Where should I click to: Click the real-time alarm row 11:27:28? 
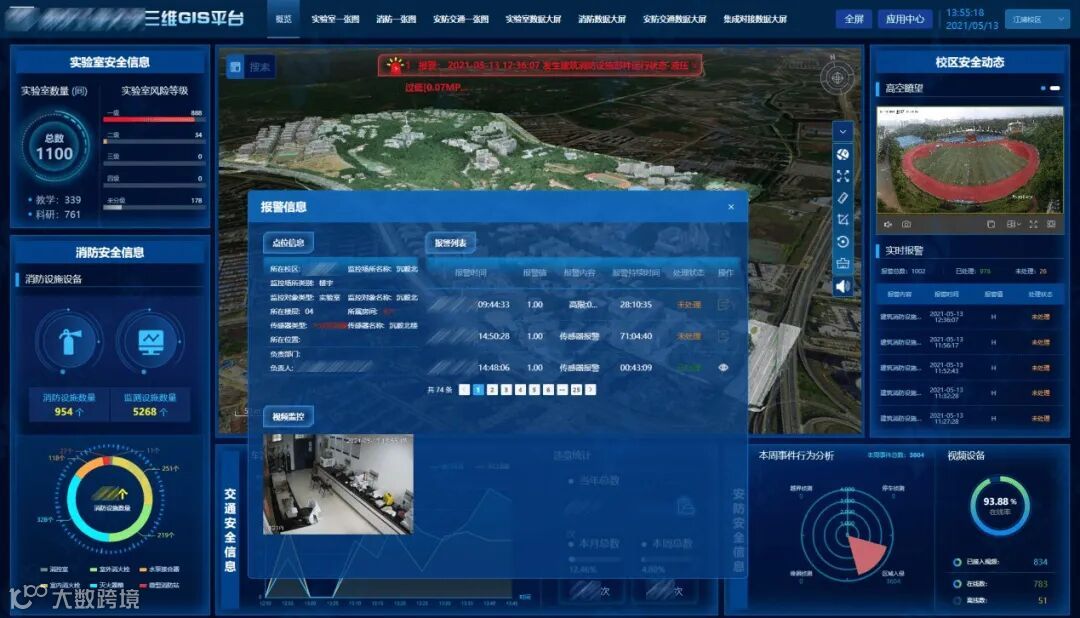tap(969, 418)
